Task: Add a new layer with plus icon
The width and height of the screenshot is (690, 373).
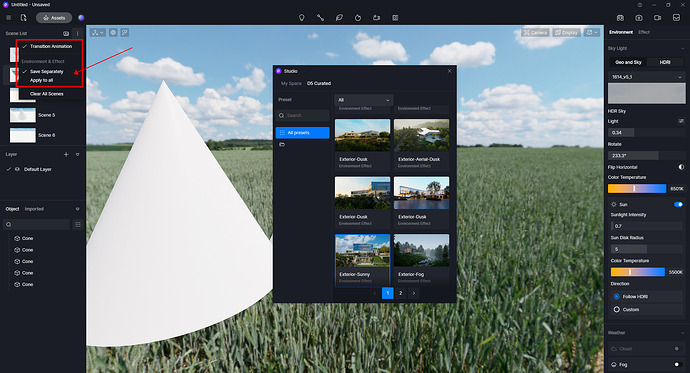Action: (66, 154)
